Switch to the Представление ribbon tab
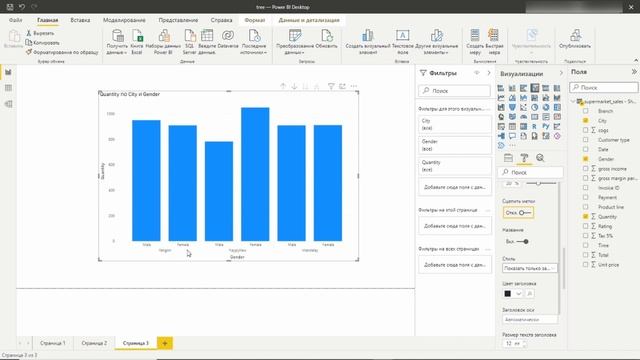640x360 pixels. coord(178,20)
